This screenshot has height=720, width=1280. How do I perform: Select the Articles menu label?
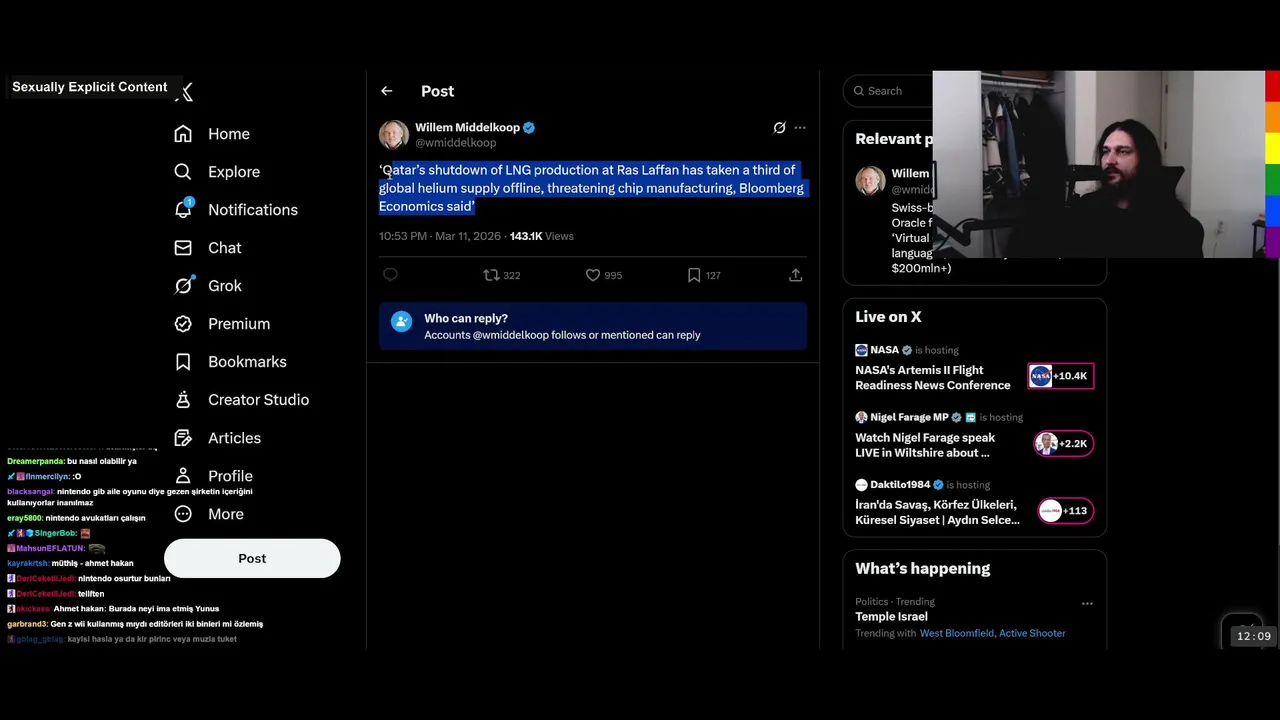[x=234, y=438]
